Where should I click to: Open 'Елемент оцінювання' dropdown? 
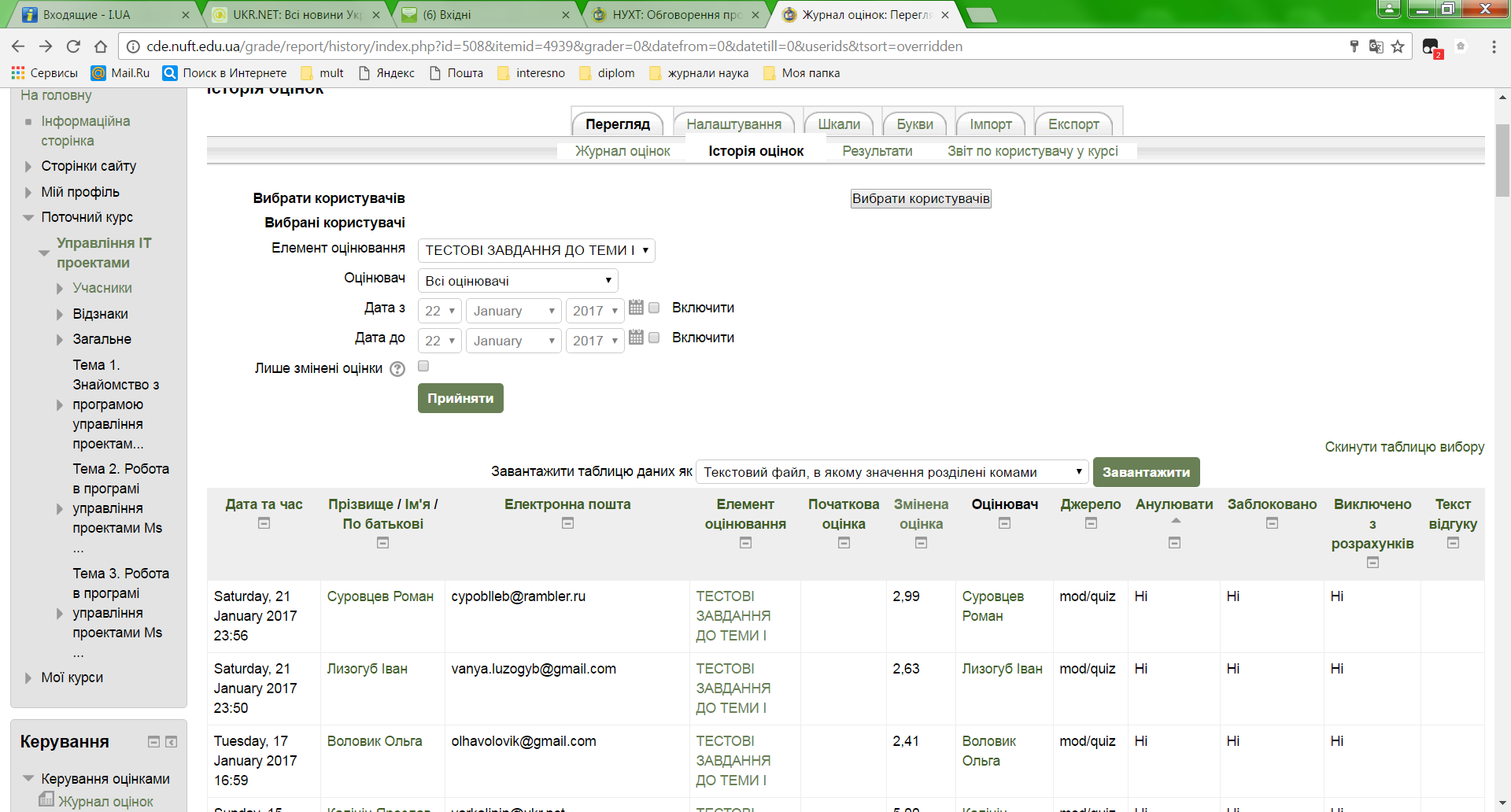tap(536, 250)
